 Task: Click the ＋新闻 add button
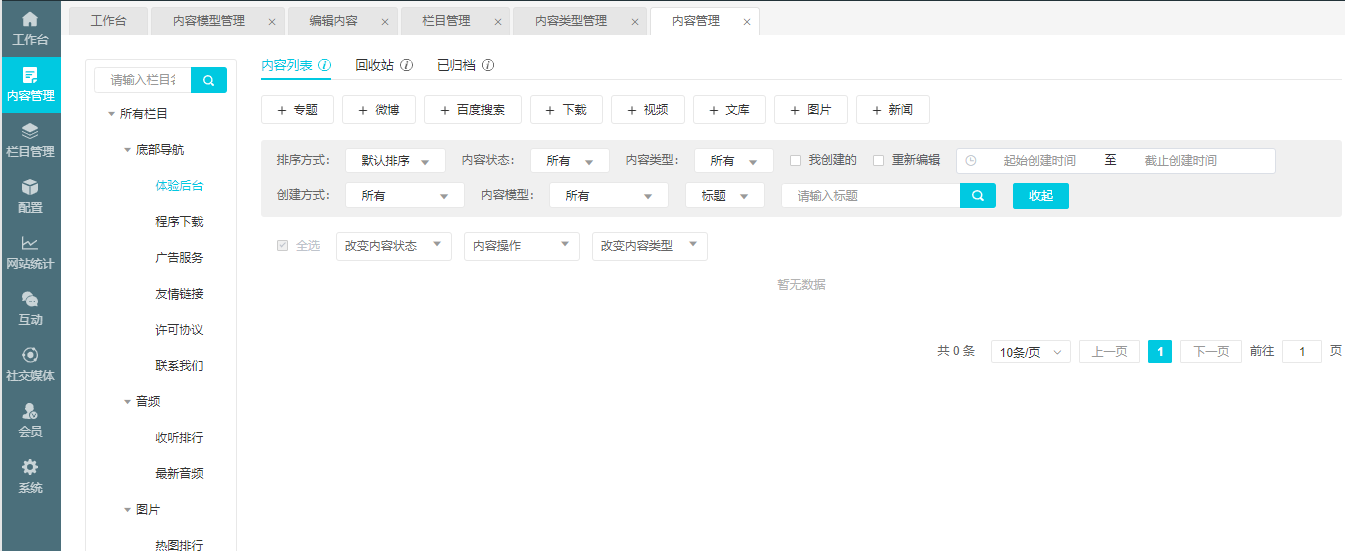pos(893,110)
